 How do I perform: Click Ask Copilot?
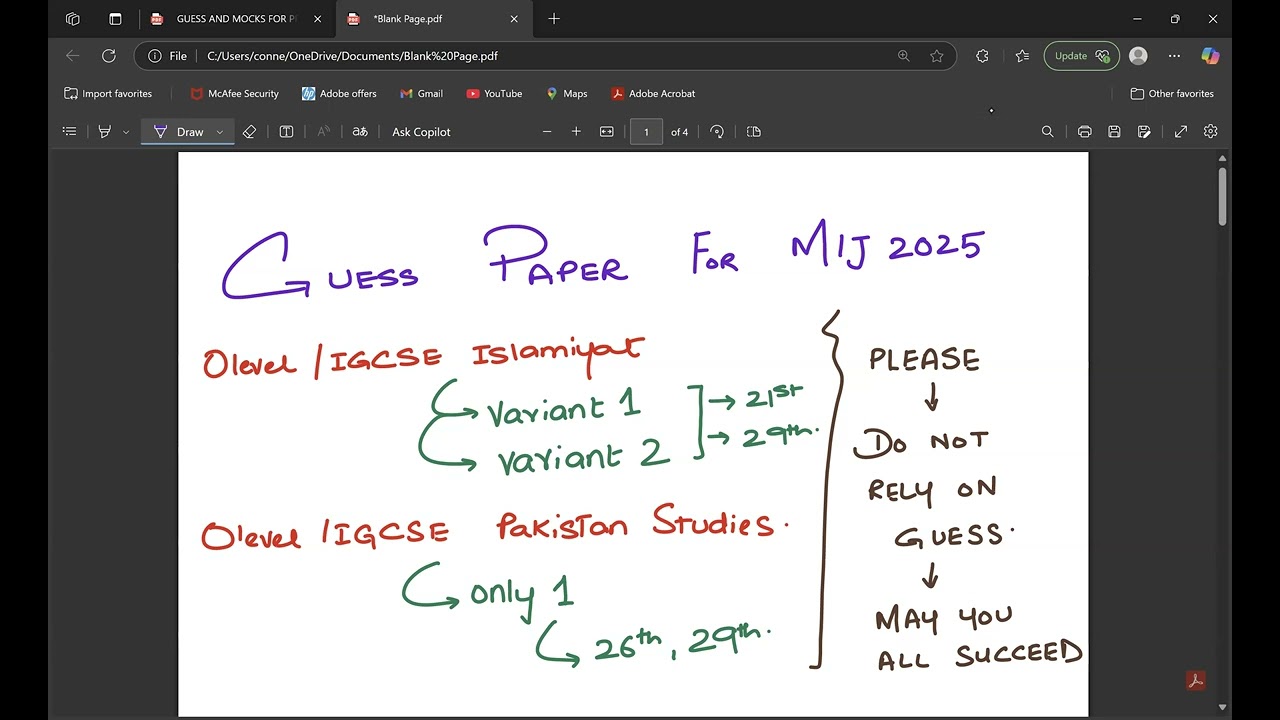pyautogui.click(x=421, y=132)
